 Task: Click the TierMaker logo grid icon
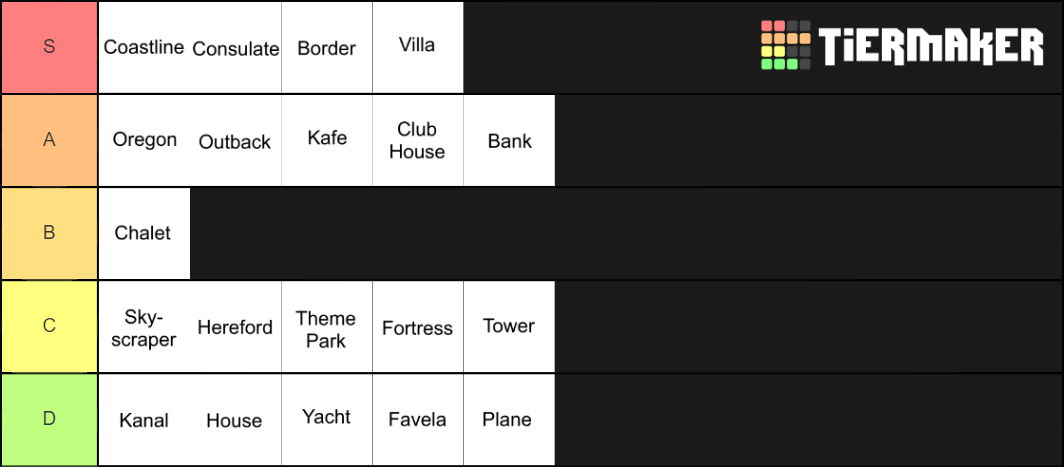pyautogui.click(x=785, y=45)
